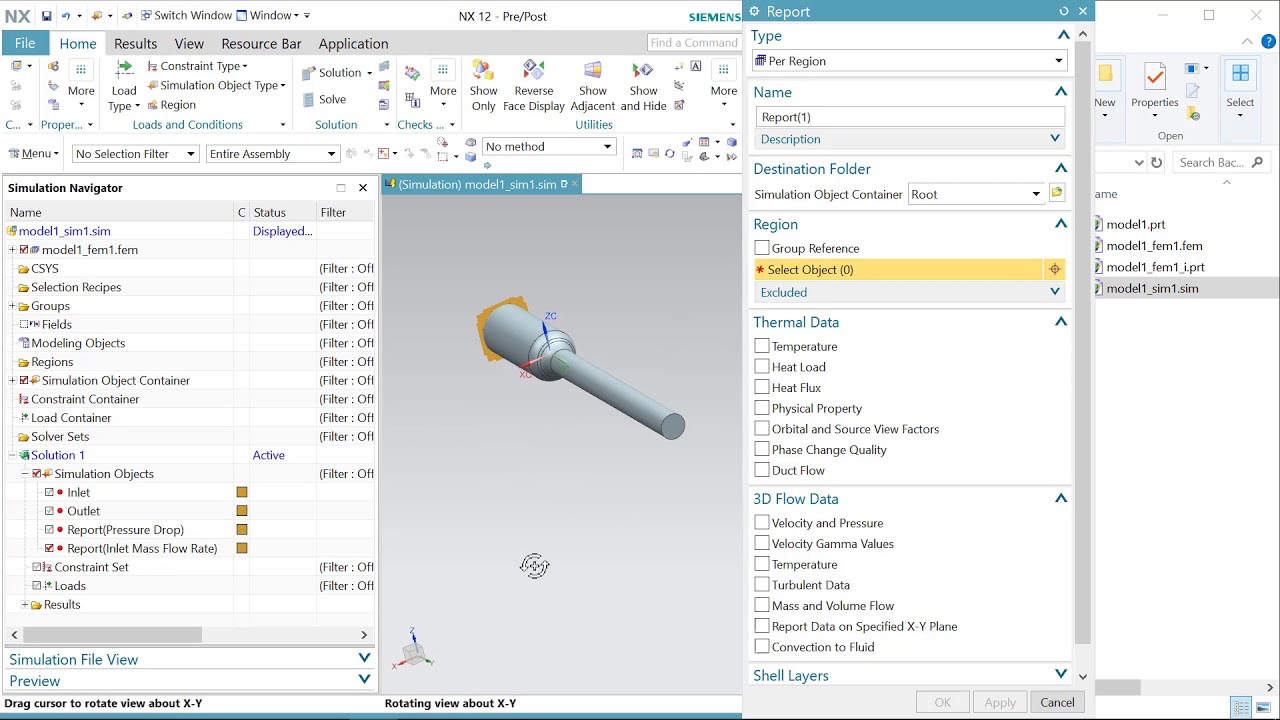
Task: Expand the Excluded section
Action: point(909,292)
